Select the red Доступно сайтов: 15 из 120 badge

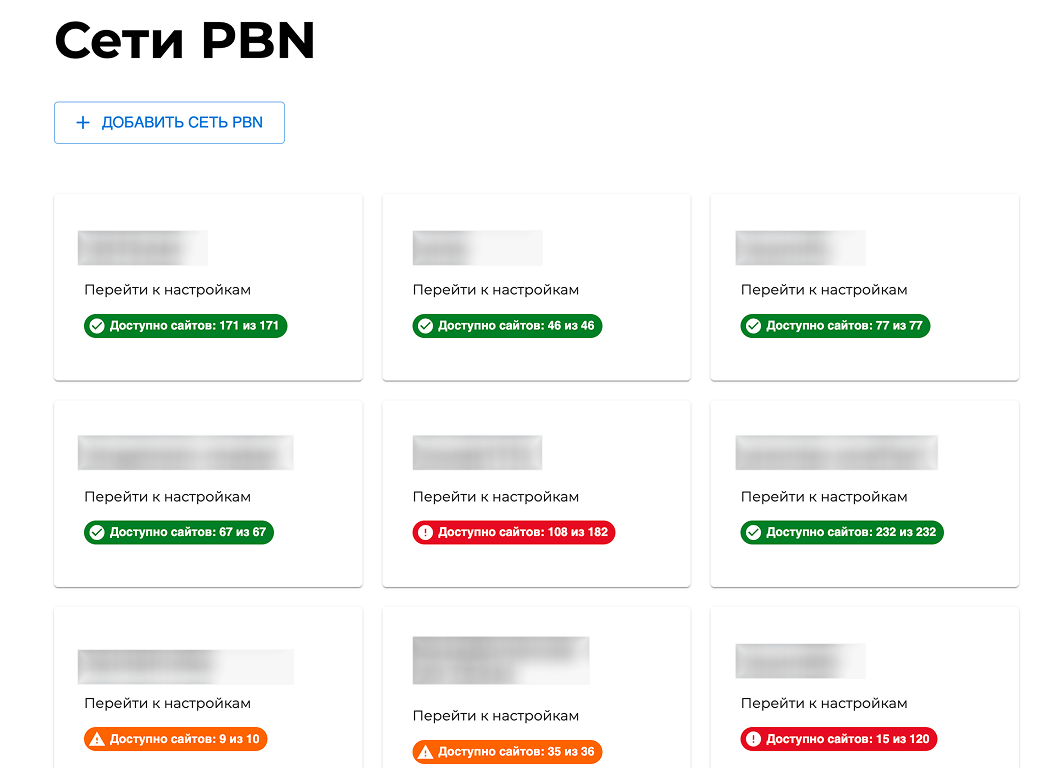[x=838, y=739]
